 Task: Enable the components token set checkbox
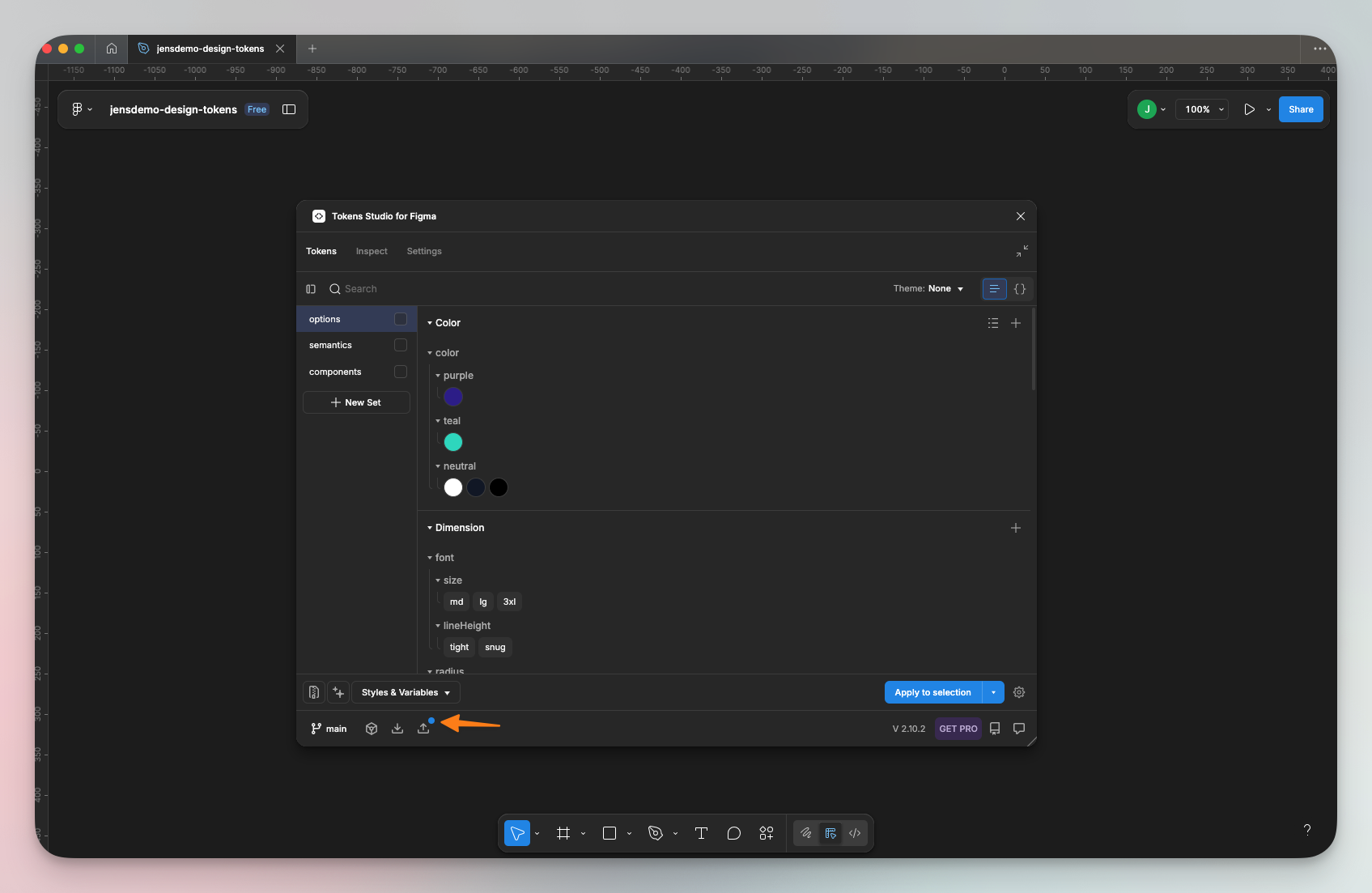click(401, 372)
